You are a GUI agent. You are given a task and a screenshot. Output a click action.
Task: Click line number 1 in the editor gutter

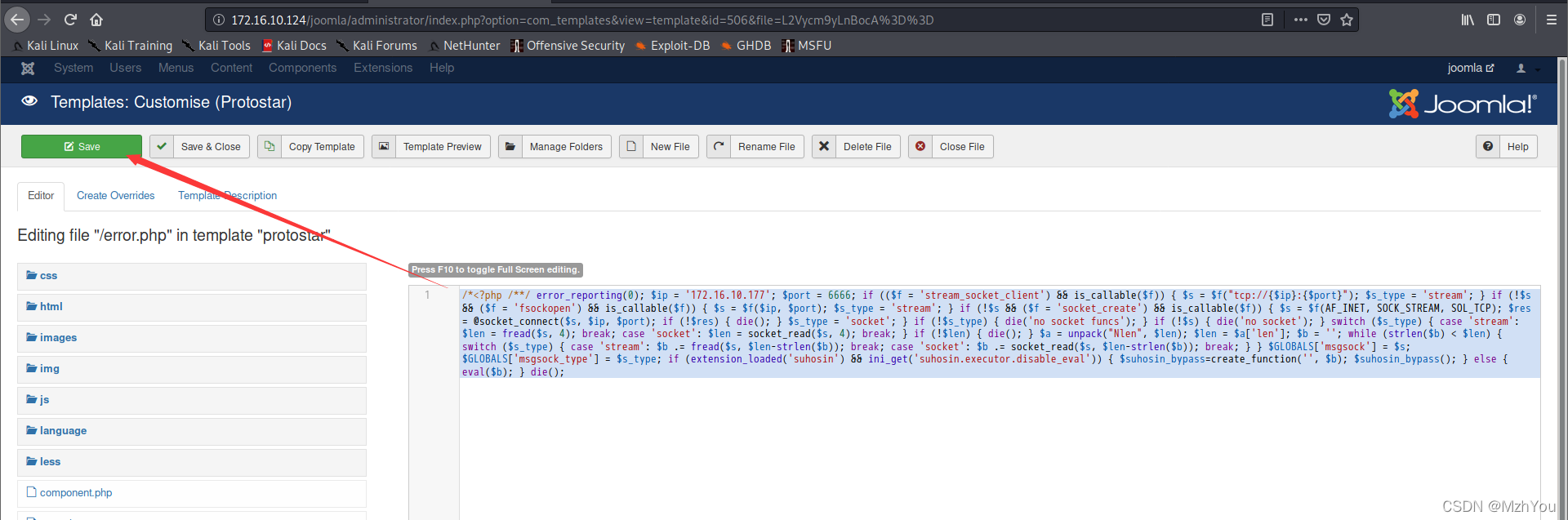coord(427,296)
